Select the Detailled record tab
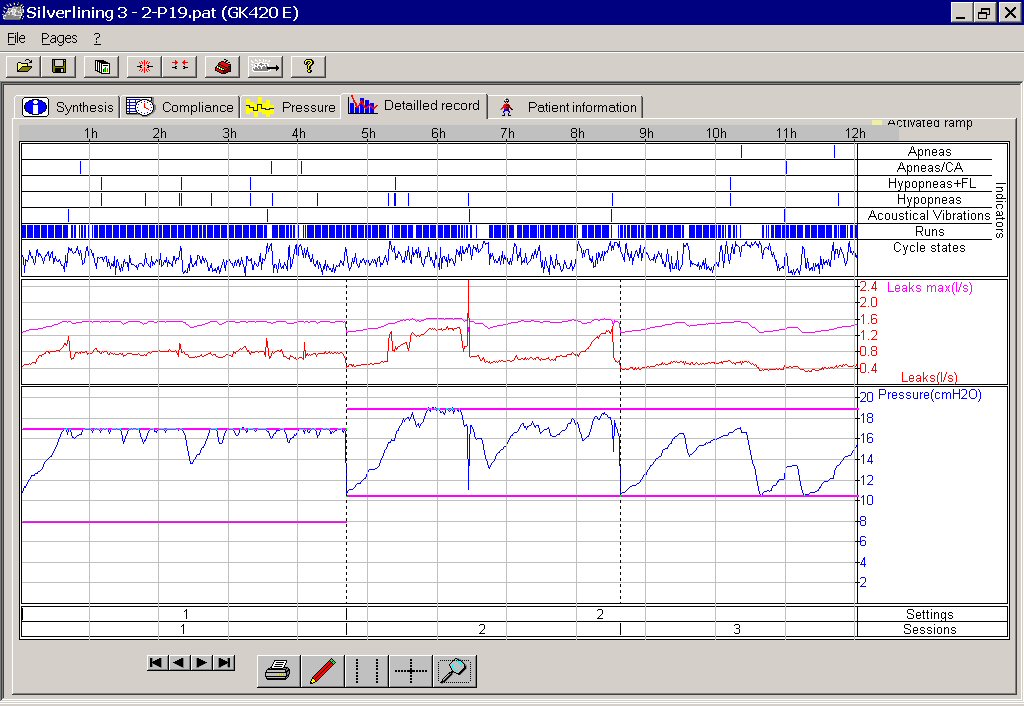This screenshot has height=706, width=1024. coord(414,105)
